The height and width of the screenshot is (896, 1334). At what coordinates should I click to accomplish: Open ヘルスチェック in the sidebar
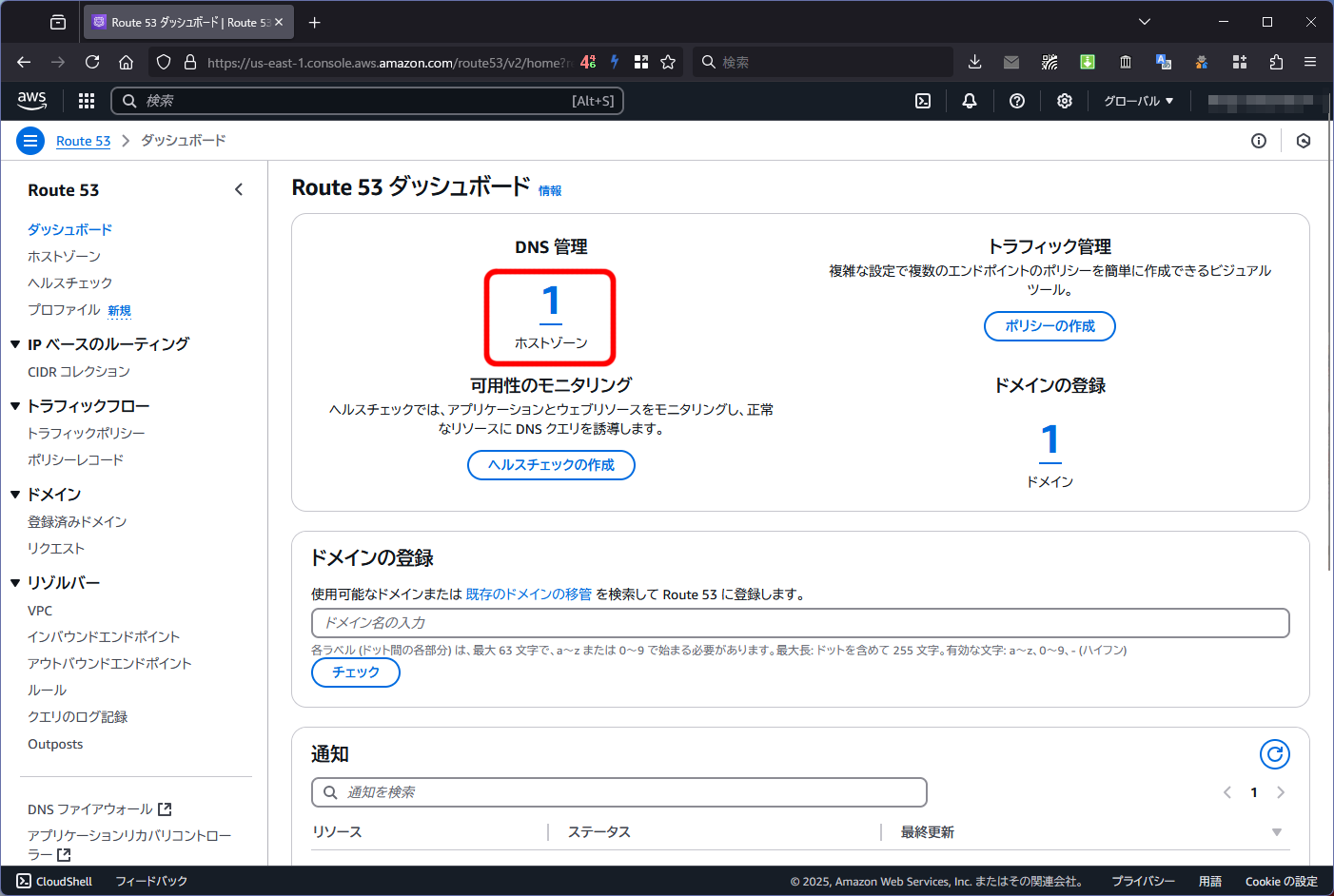coord(69,282)
